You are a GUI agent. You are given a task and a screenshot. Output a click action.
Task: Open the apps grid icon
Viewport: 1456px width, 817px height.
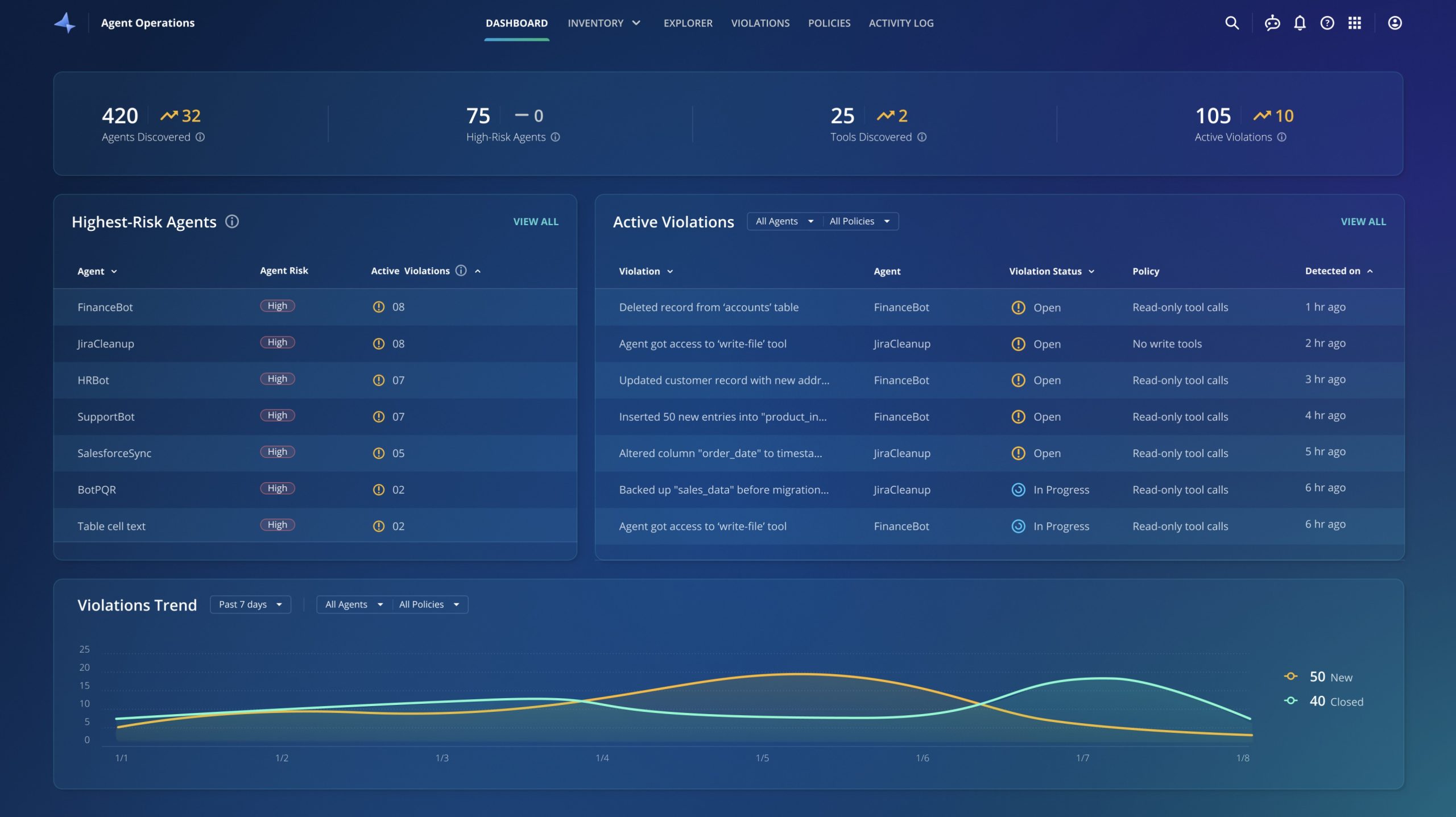pyautogui.click(x=1354, y=23)
